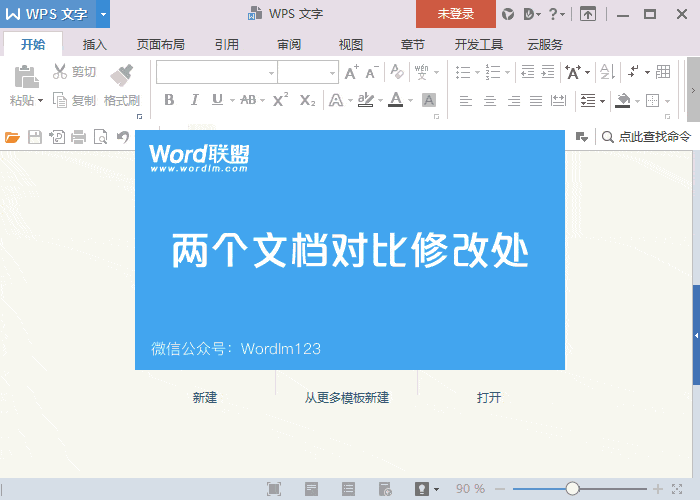Toggle bold formatting

[169, 100]
